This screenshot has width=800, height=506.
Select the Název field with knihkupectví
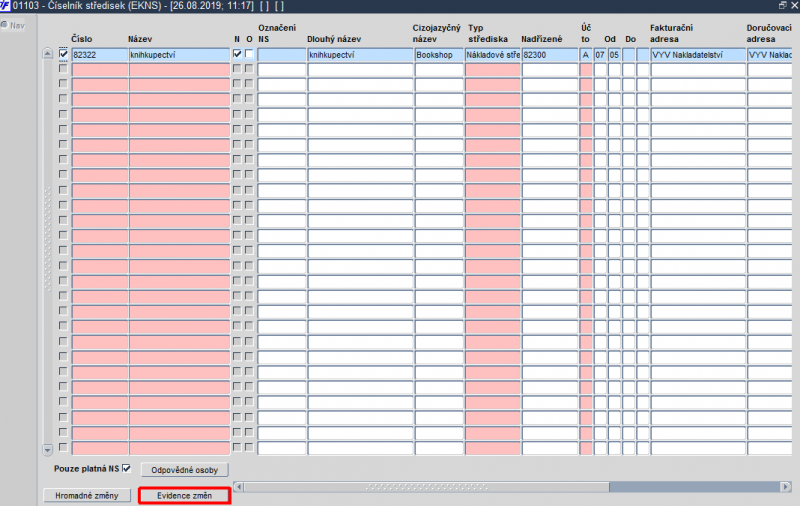pos(179,55)
